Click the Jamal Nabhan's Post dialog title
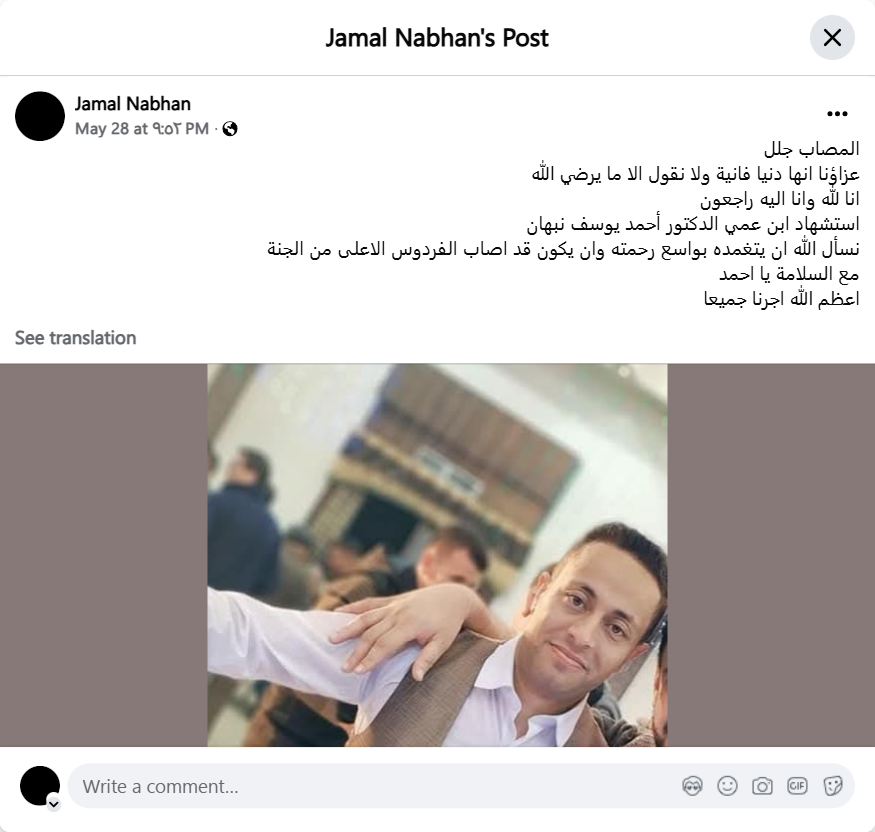This screenshot has height=832, width=875. 437,38
